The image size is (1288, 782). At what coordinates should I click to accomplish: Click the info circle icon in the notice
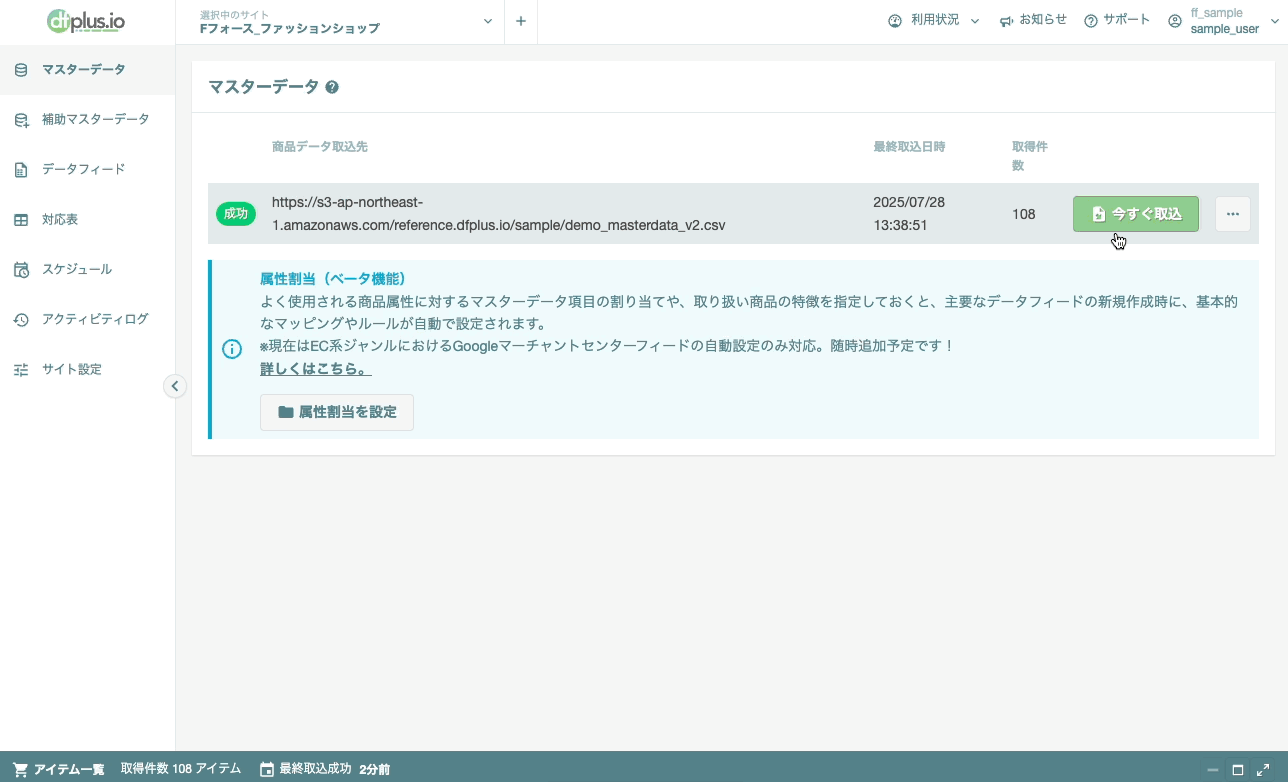(x=231, y=349)
